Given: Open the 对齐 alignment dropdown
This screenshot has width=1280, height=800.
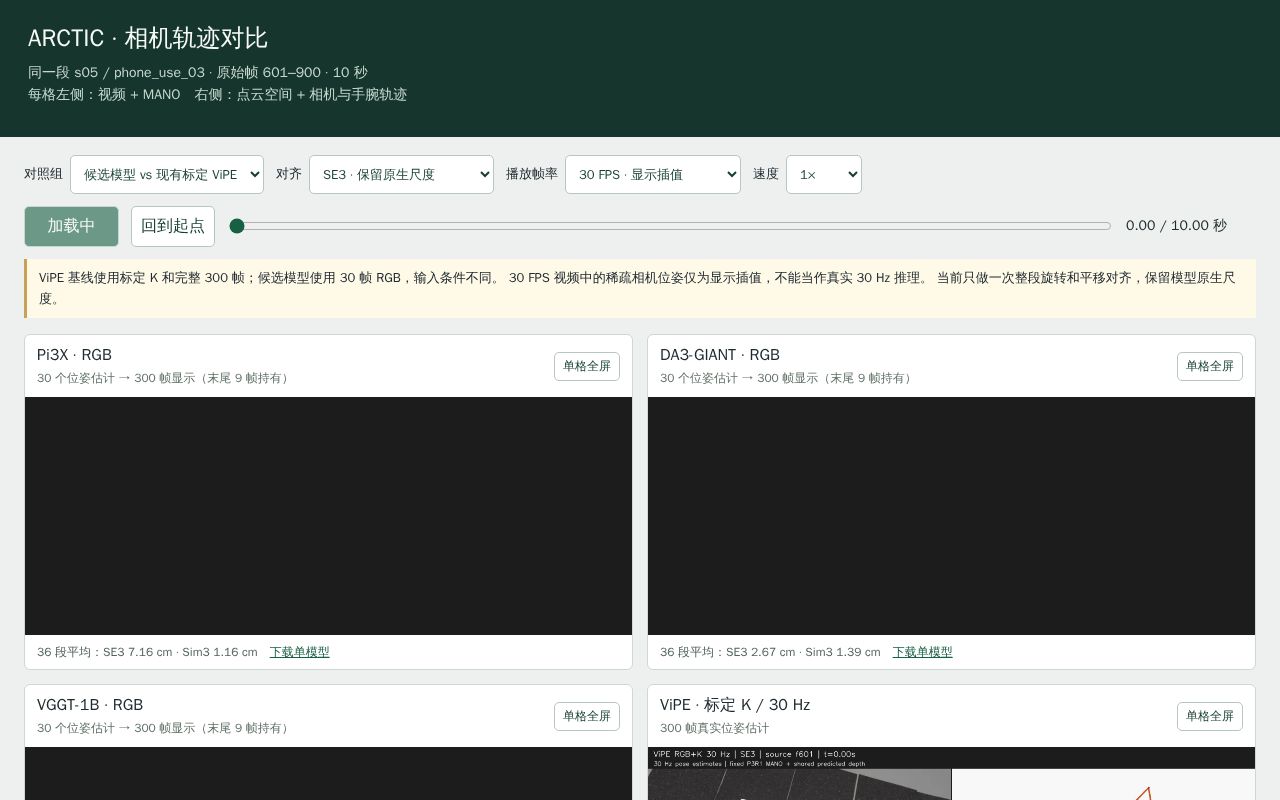Looking at the screenshot, I should click(401, 174).
